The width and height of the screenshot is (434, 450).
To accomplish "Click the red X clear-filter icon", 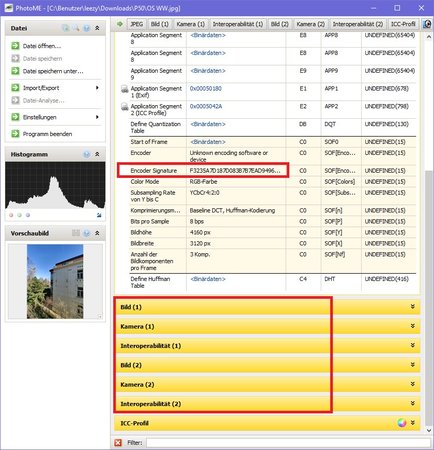I will coord(118,443).
